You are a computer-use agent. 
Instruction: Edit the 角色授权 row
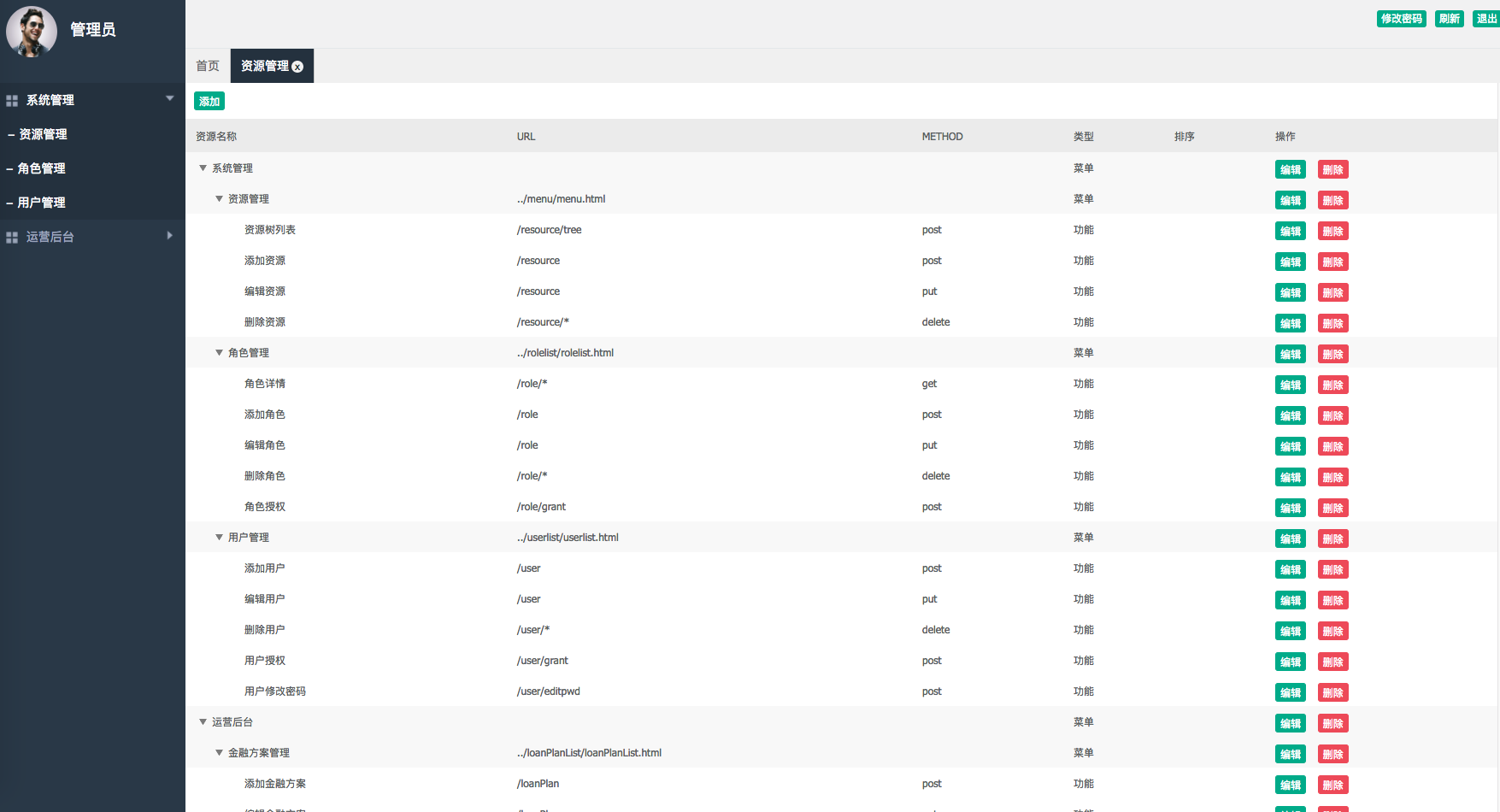point(1291,508)
